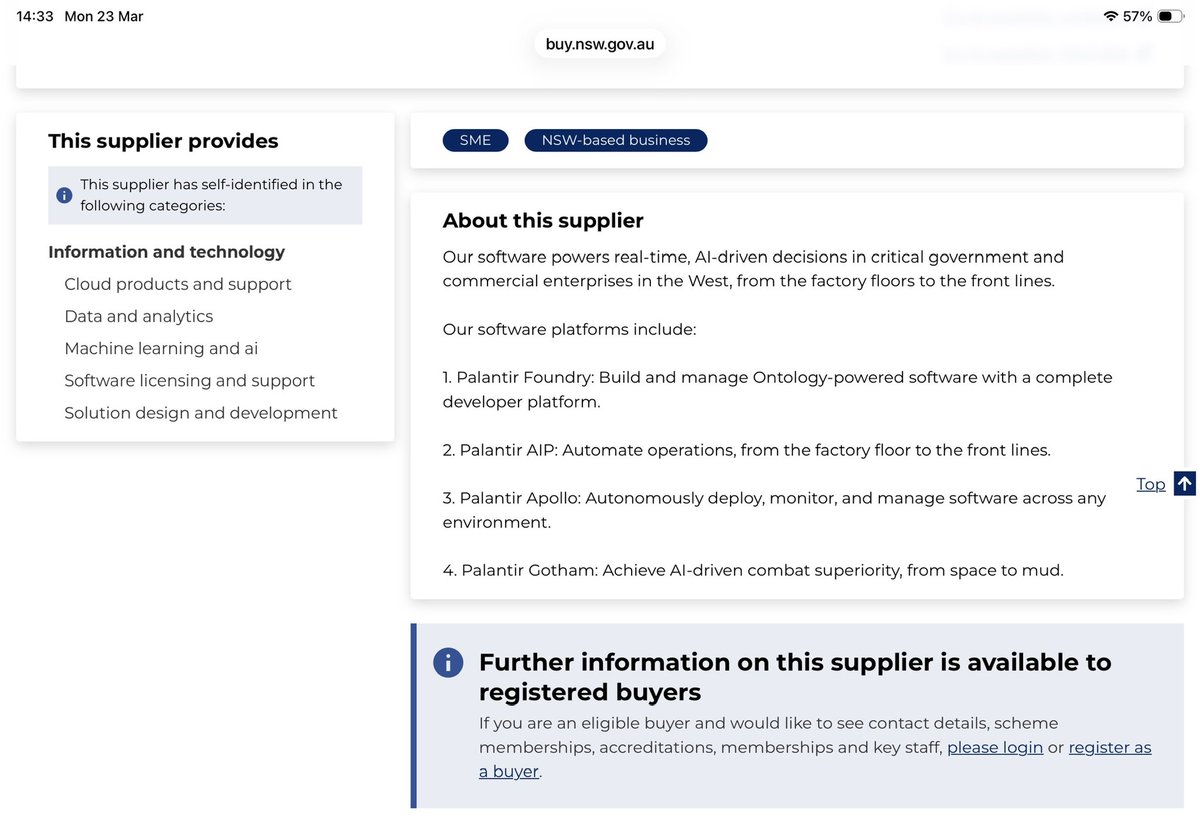Click the Palantir AIP description line
1200x838 pixels.
point(747,450)
